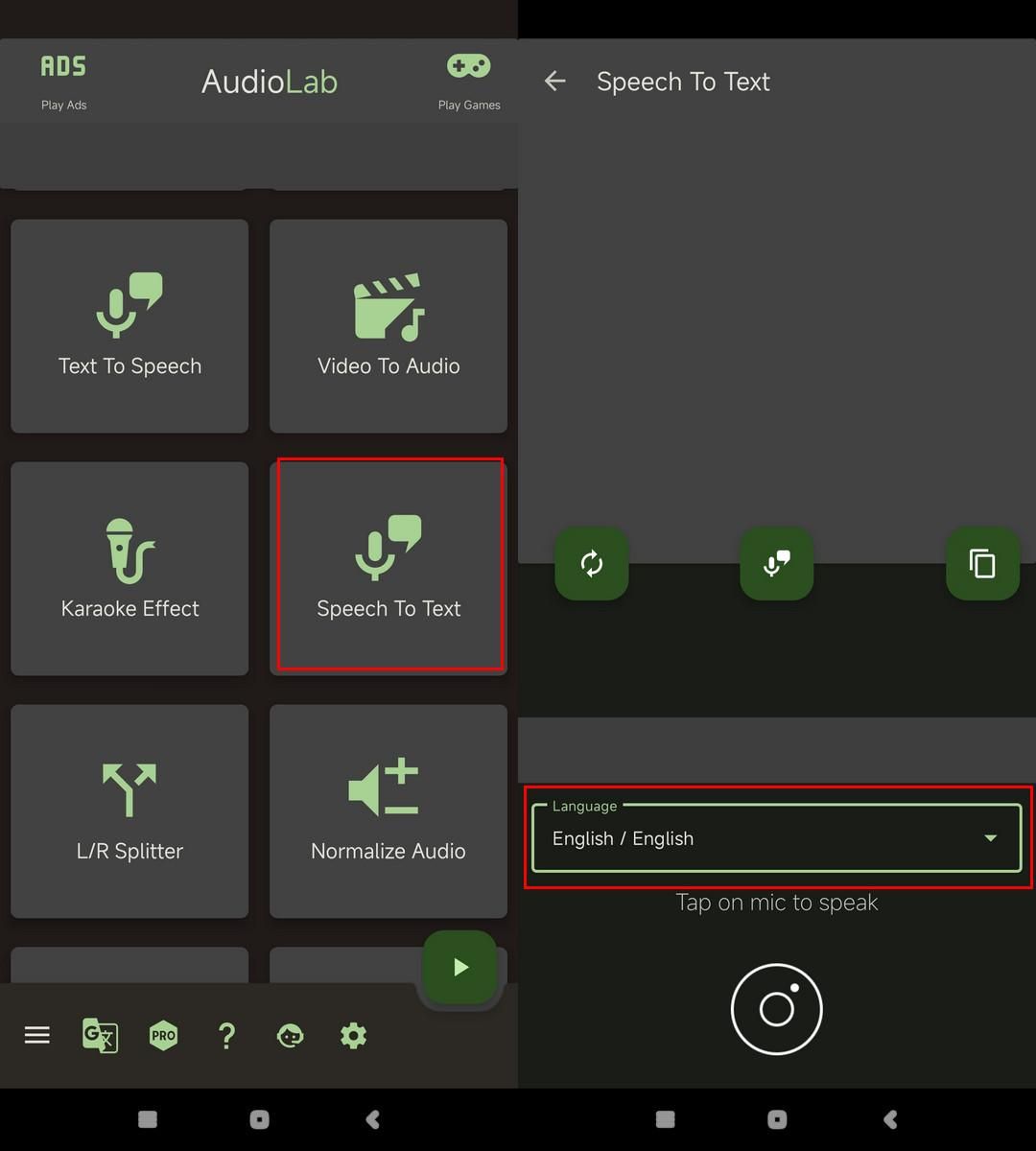Image resolution: width=1036 pixels, height=1151 pixels.
Task: Tap Android home button in right screen
Action: tap(777, 1119)
